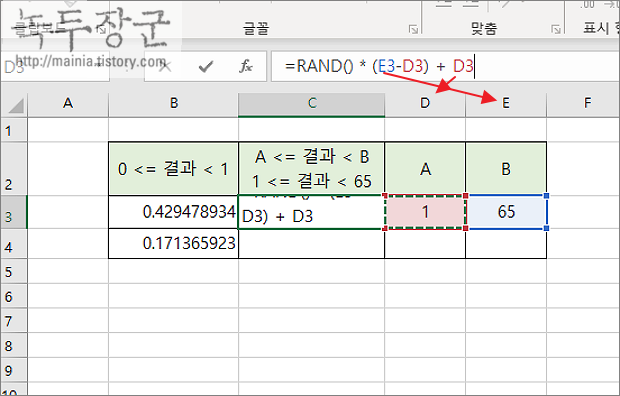Select column A header
Screen dimensions: 620x396
68,104
